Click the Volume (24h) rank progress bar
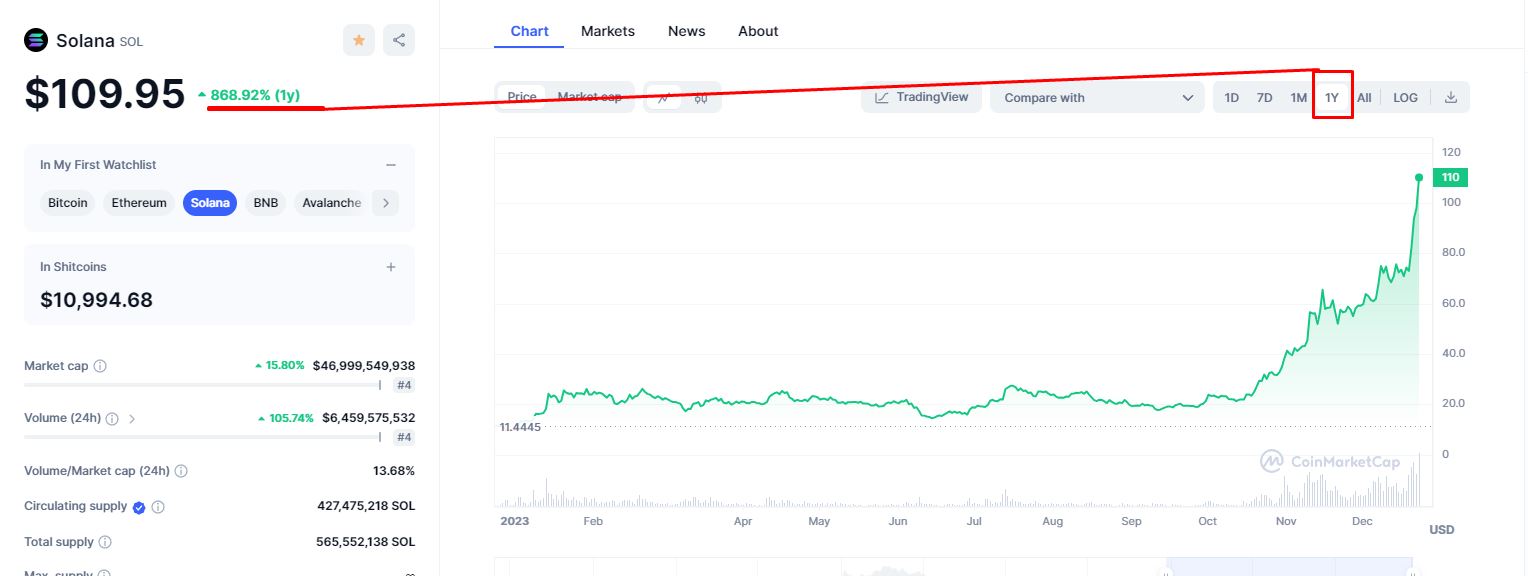Viewport: 1528px width, 576px height. tap(202, 437)
